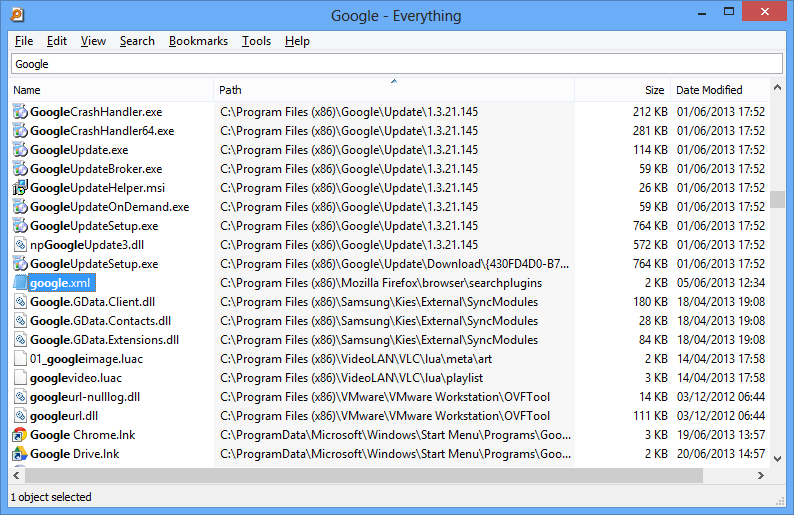Select the Google.GData.Contacts.dll file name
Viewport: 794px width, 515px height.
tap(100, 321)
